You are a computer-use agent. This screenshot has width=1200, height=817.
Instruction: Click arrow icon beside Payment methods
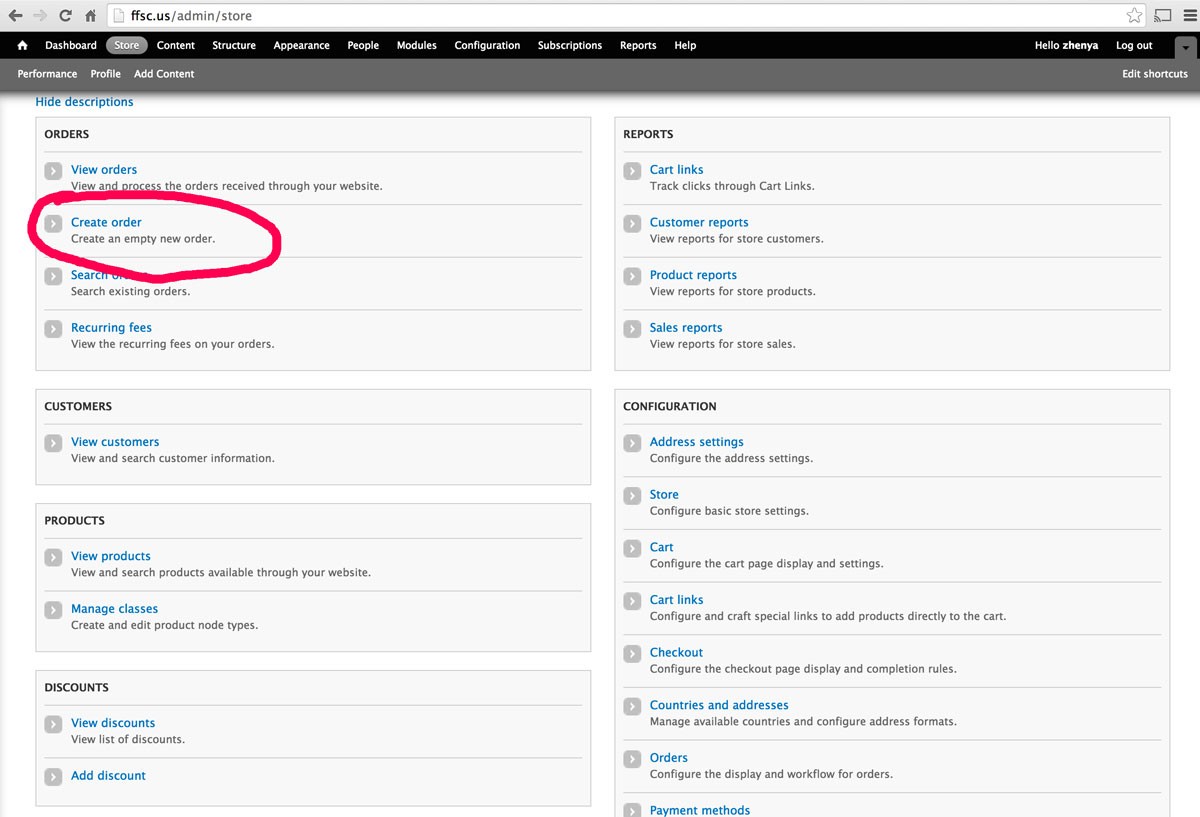632,811
